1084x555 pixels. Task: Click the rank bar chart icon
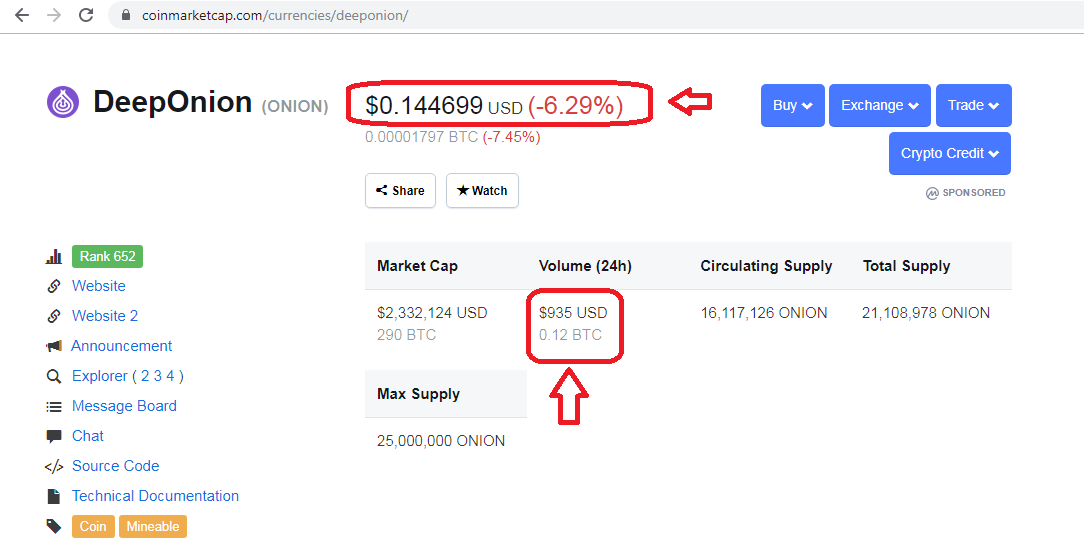[54, 256]
